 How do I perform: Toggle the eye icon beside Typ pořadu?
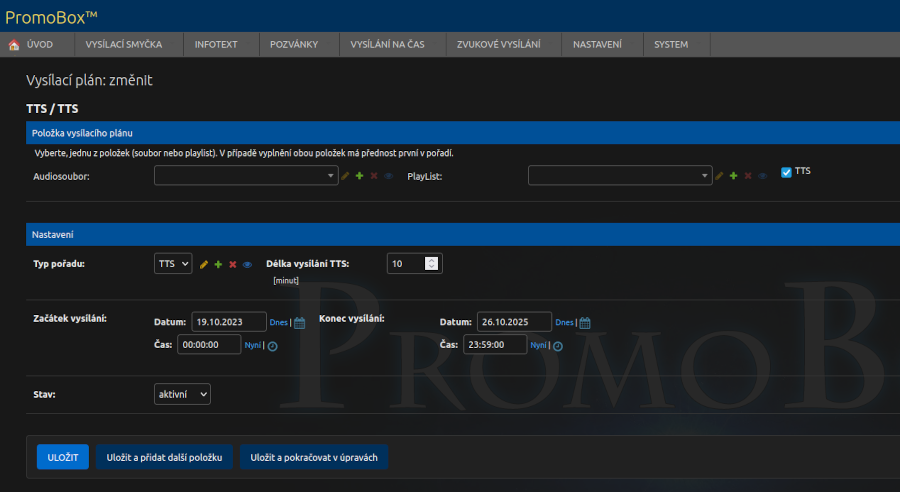click(246, 264)
